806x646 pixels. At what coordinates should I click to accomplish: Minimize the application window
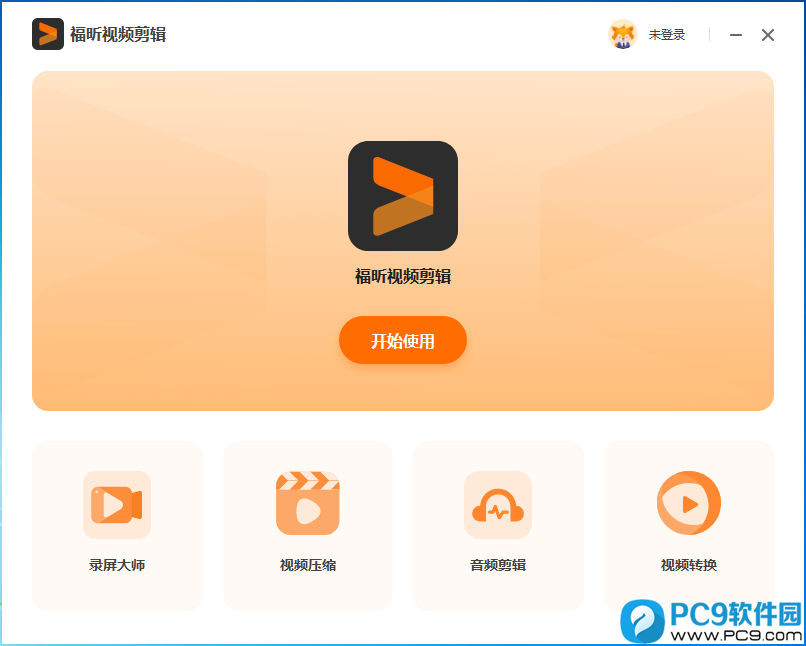(x=736, y=35)
